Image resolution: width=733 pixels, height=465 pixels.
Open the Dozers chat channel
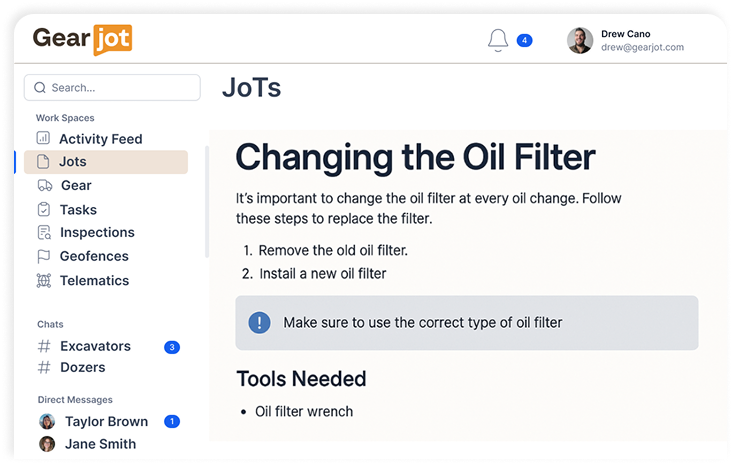coord(82,368)
